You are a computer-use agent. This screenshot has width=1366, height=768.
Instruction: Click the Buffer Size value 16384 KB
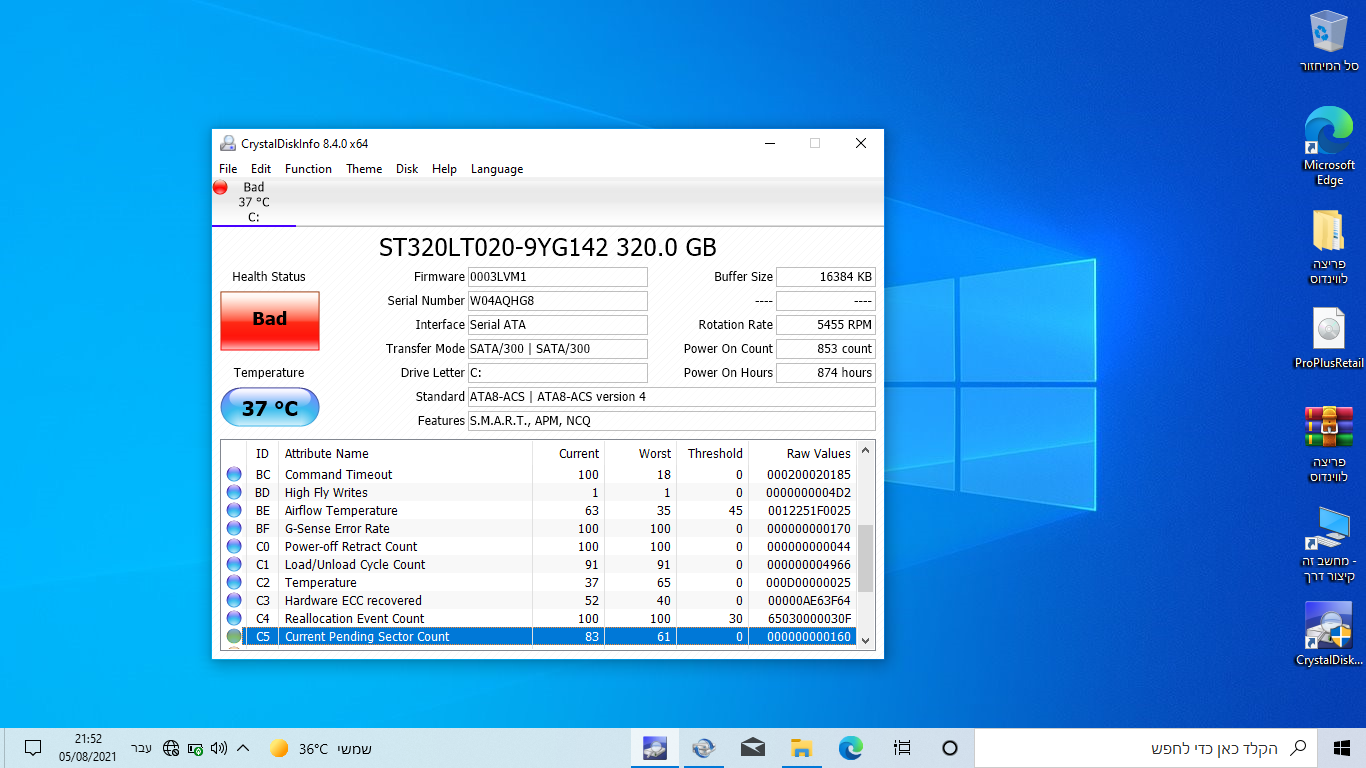[826, 277]
